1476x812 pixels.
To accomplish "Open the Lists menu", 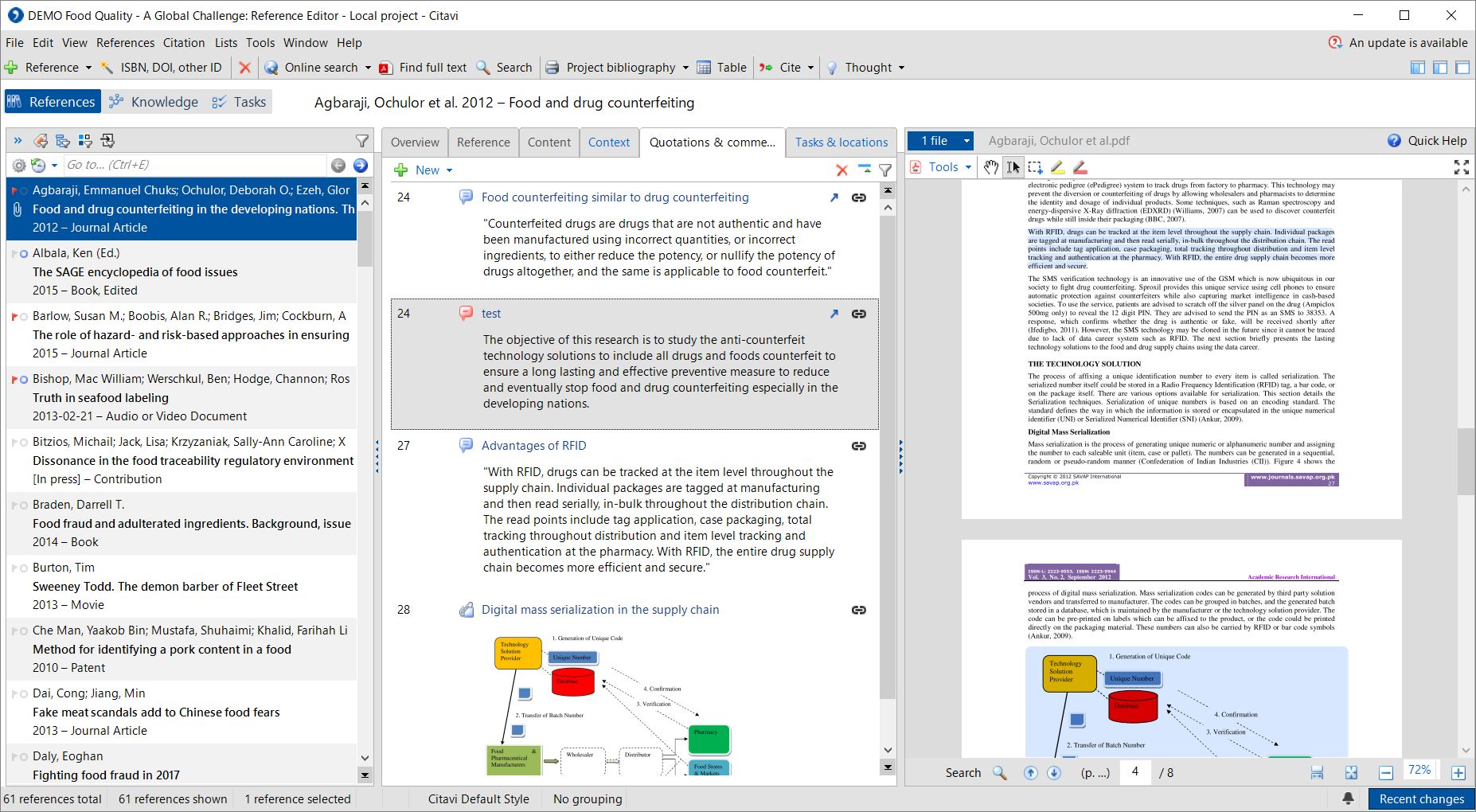I will 226,43.
